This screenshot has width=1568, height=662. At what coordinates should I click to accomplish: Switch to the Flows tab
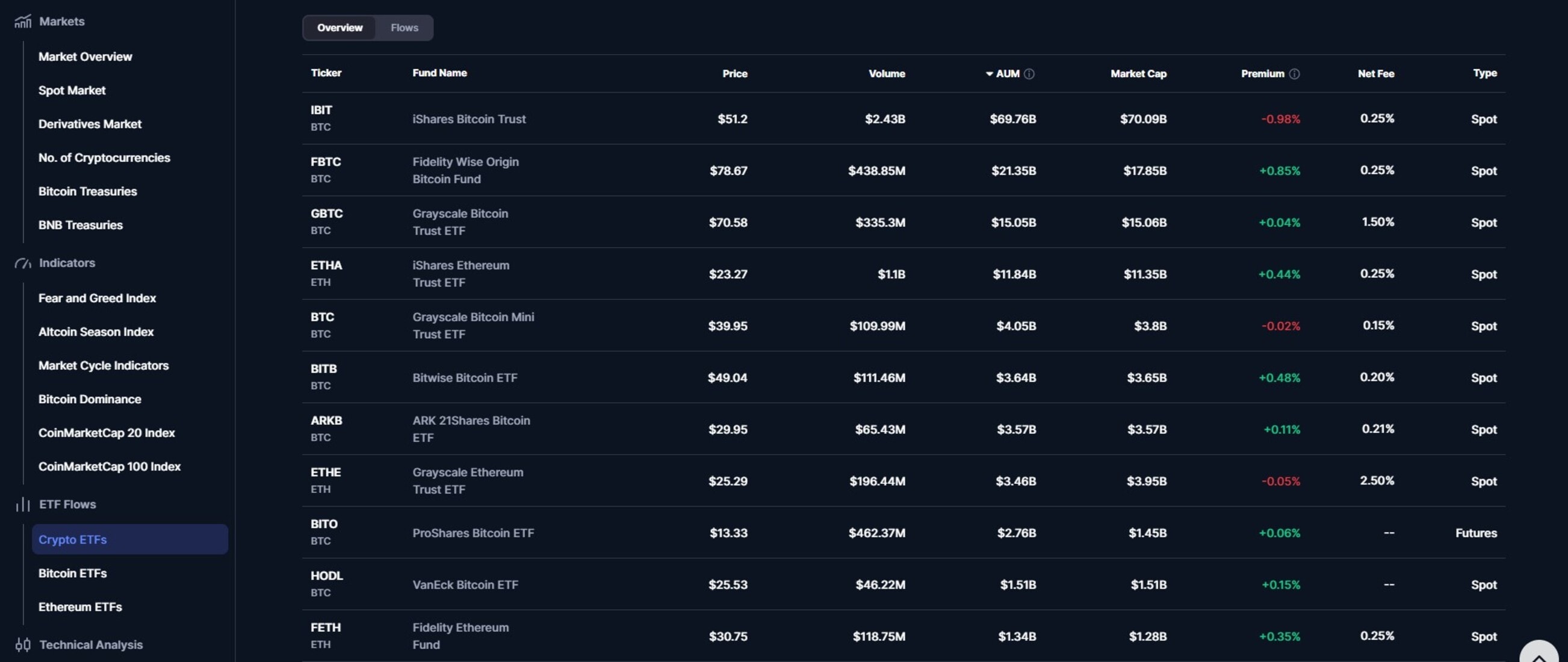pyautogui.click(x=404, y=28)
